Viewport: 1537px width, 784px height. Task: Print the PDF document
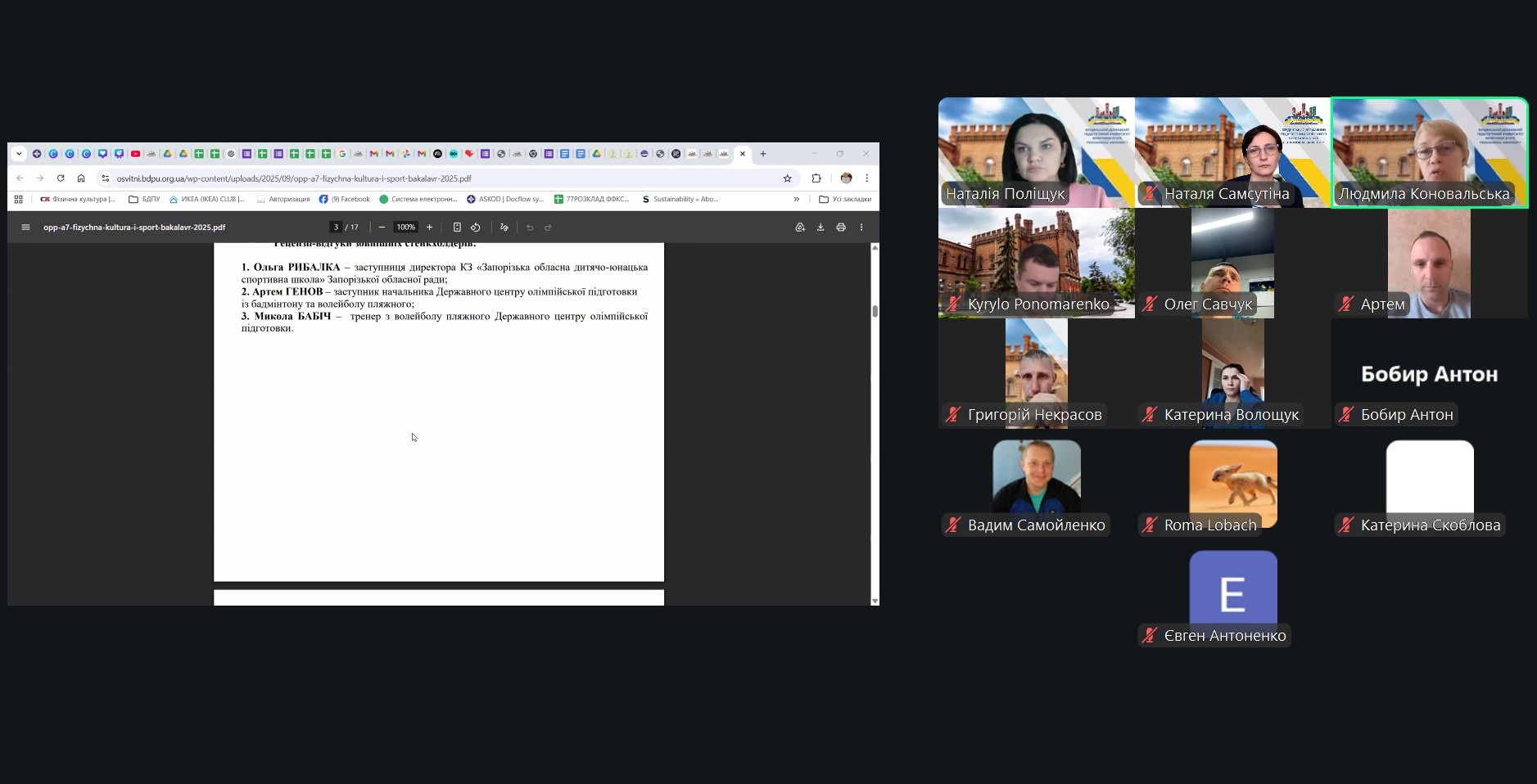click(841, 228)
